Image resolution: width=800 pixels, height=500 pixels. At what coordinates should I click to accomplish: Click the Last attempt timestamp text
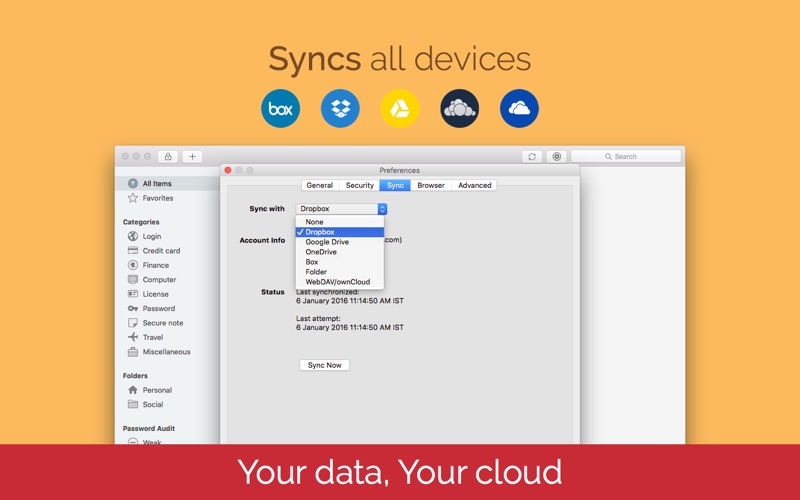pyautogui.click(x=349, y=328)
